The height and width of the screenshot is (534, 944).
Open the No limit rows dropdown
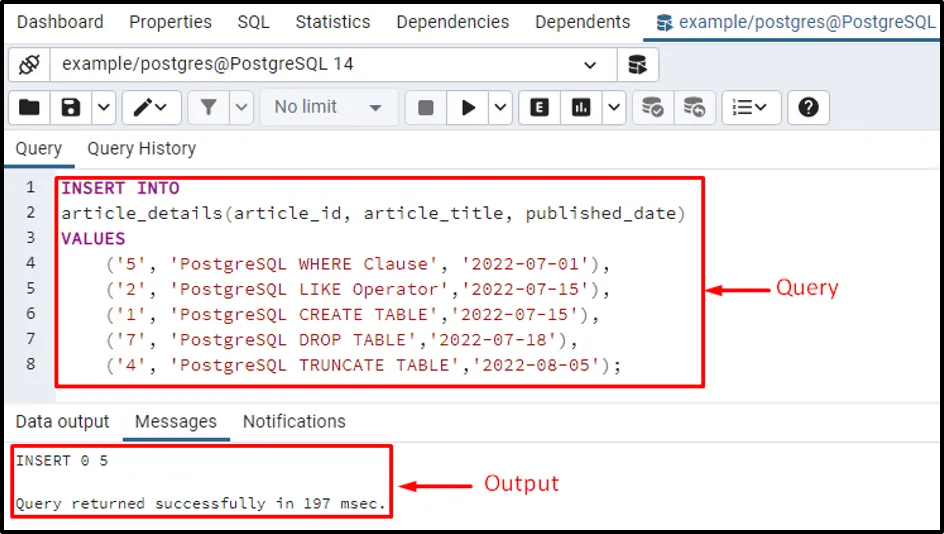pos(329,108)
